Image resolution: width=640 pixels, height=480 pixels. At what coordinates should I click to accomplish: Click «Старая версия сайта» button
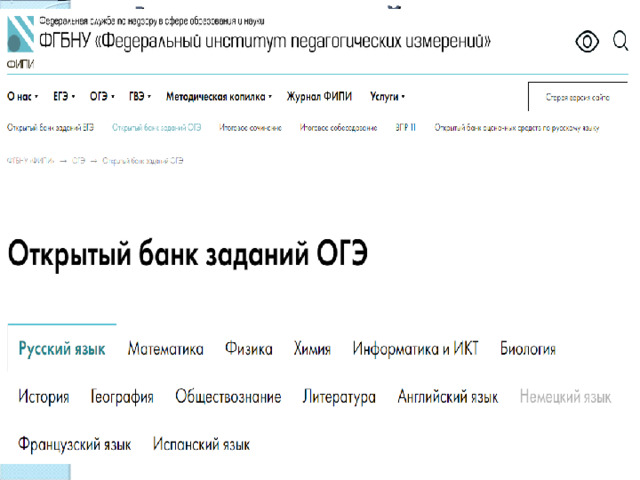click(578, 97)
